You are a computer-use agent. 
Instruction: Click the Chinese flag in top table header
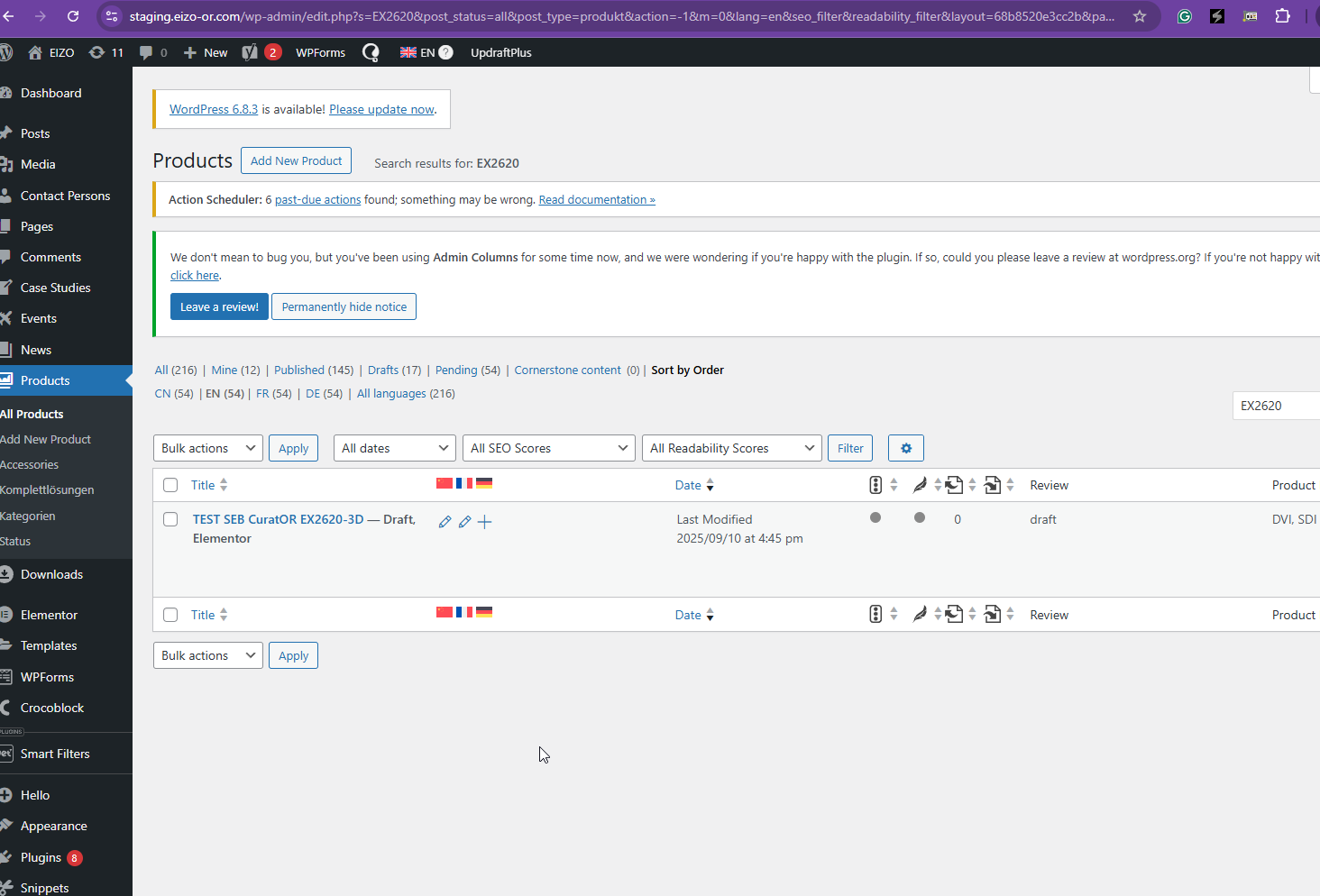(445, 483)
